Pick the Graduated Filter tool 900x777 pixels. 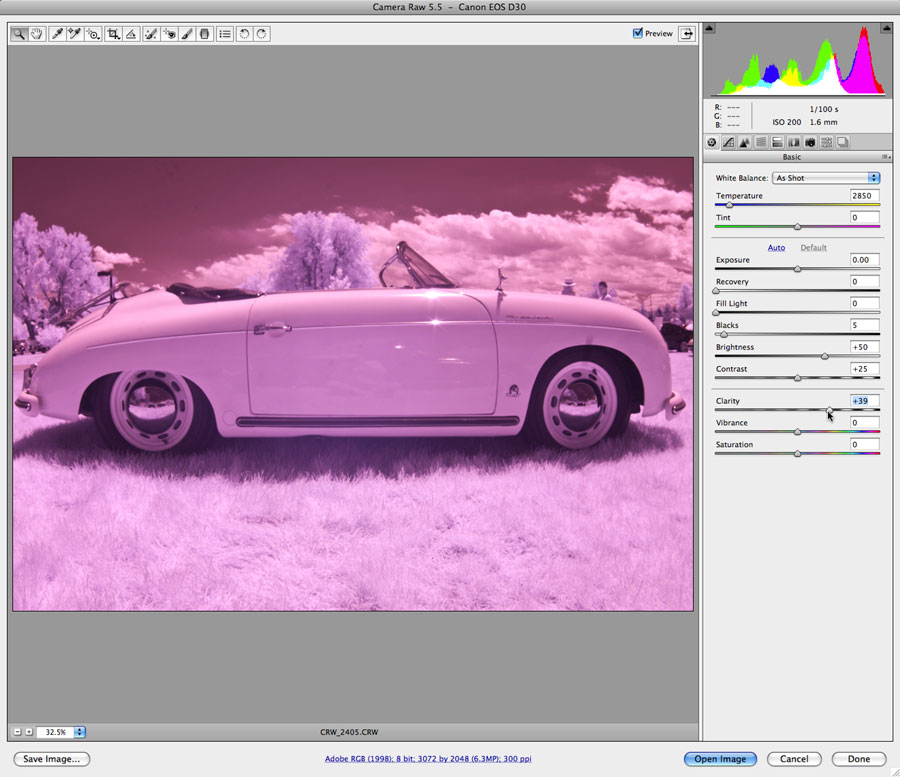click(205, 34)
